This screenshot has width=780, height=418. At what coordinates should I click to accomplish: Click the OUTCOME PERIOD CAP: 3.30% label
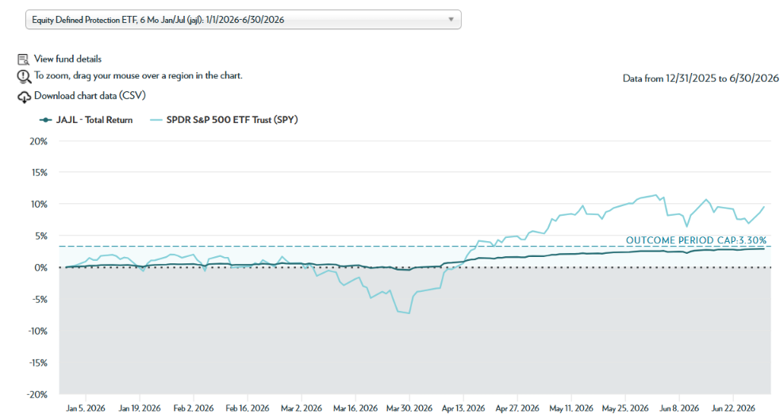point(696,240)
